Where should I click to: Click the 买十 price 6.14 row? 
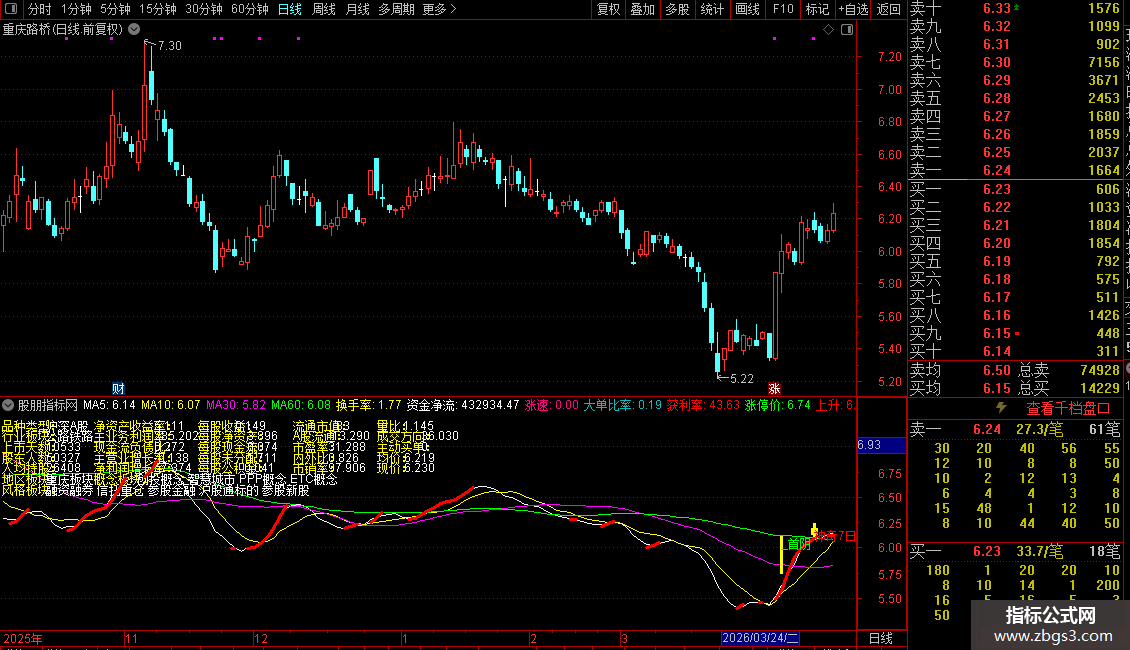tap(1015, 351)
